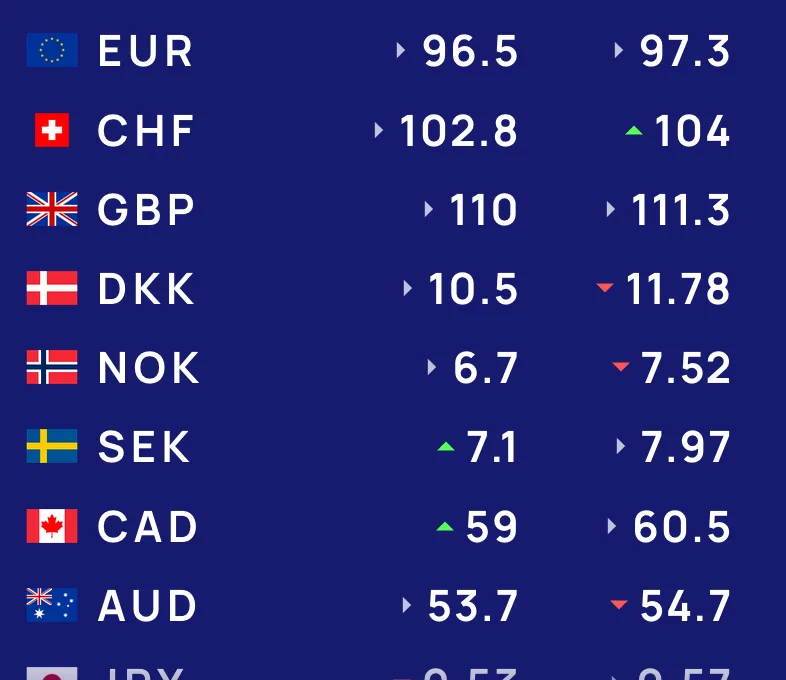The height and width of the screenshot is (680, 786).
Task: Click the Danish flag icon
Action: (52, 288)
